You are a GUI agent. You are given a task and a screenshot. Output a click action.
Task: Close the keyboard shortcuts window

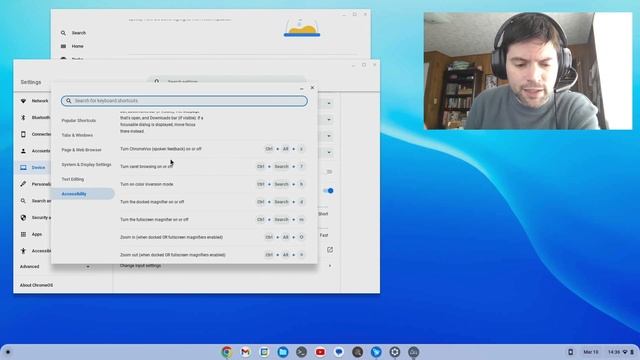[312, 88]
